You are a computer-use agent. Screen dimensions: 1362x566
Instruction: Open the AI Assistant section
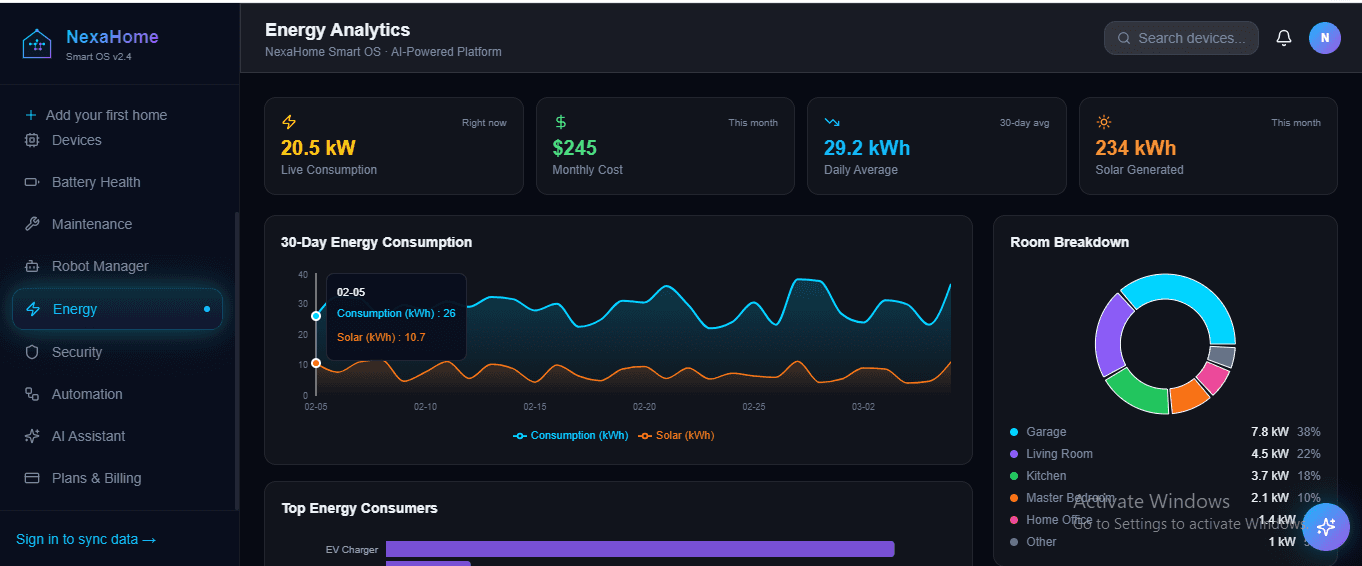point(88,437)
